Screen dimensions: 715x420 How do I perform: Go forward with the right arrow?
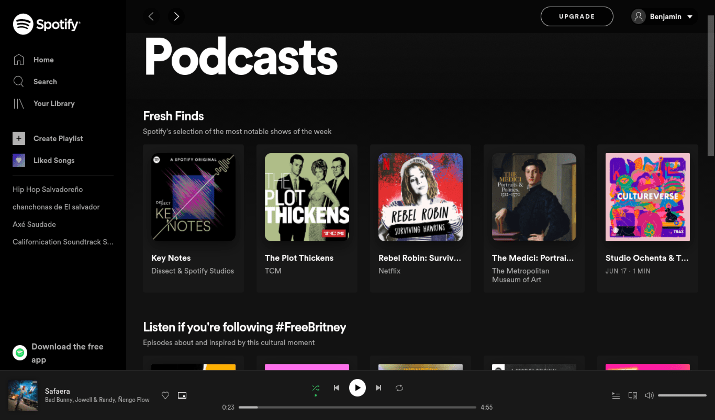point(176,17)
